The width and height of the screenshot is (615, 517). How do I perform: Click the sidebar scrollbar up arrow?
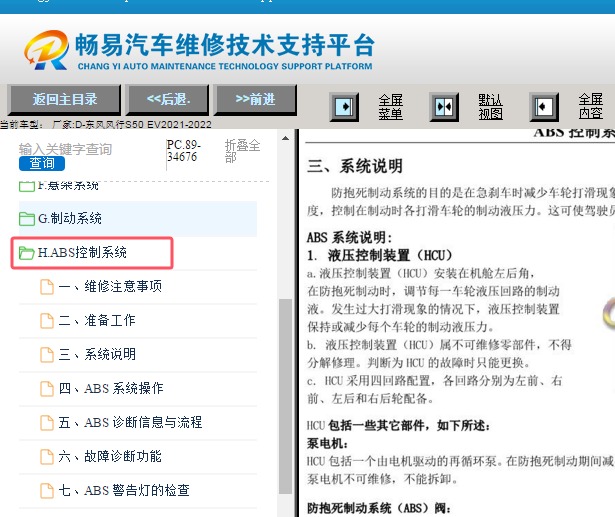tap(285, 138)
